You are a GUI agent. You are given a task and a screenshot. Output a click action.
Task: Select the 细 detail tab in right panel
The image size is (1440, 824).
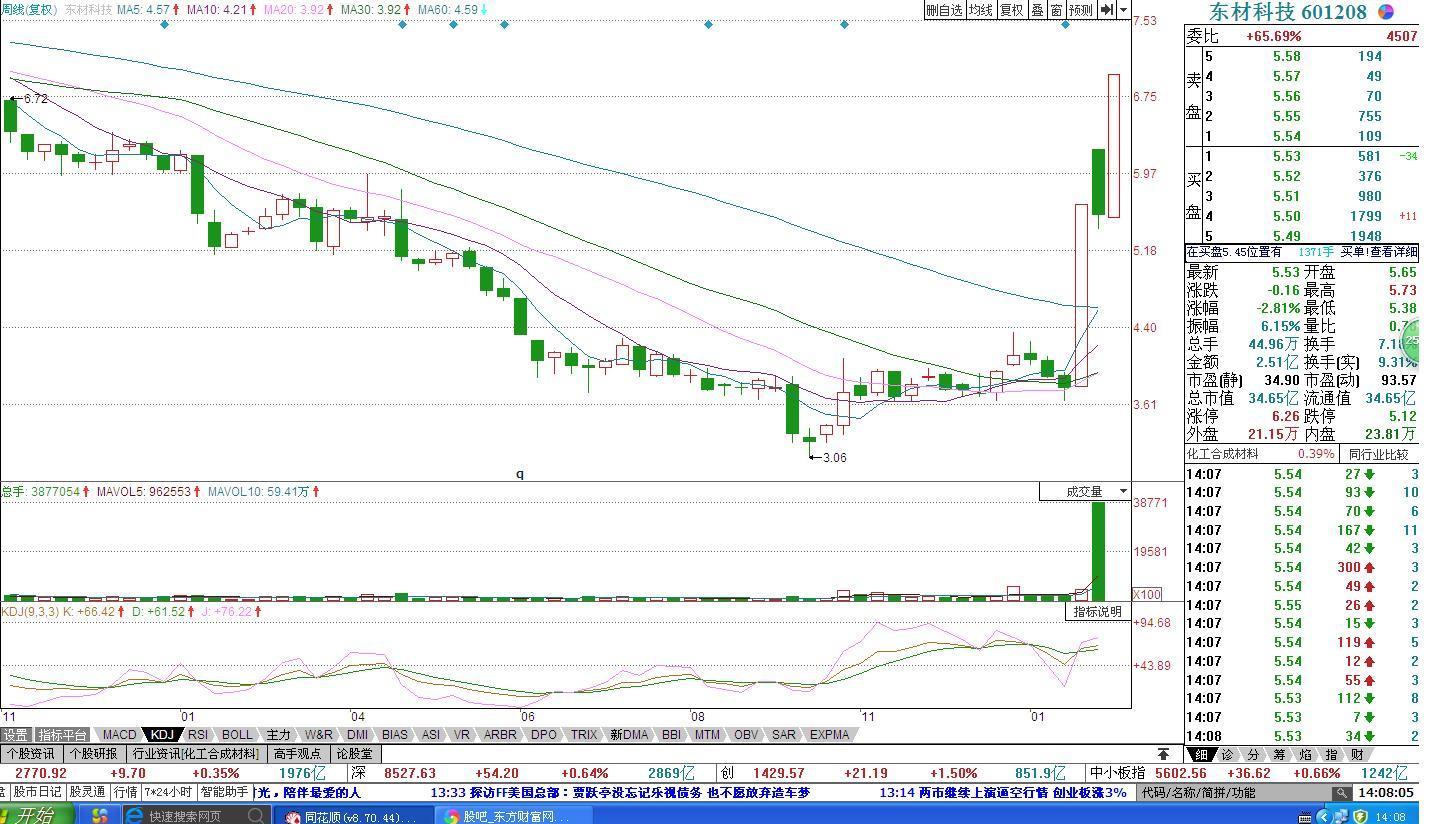(1200, 754)
